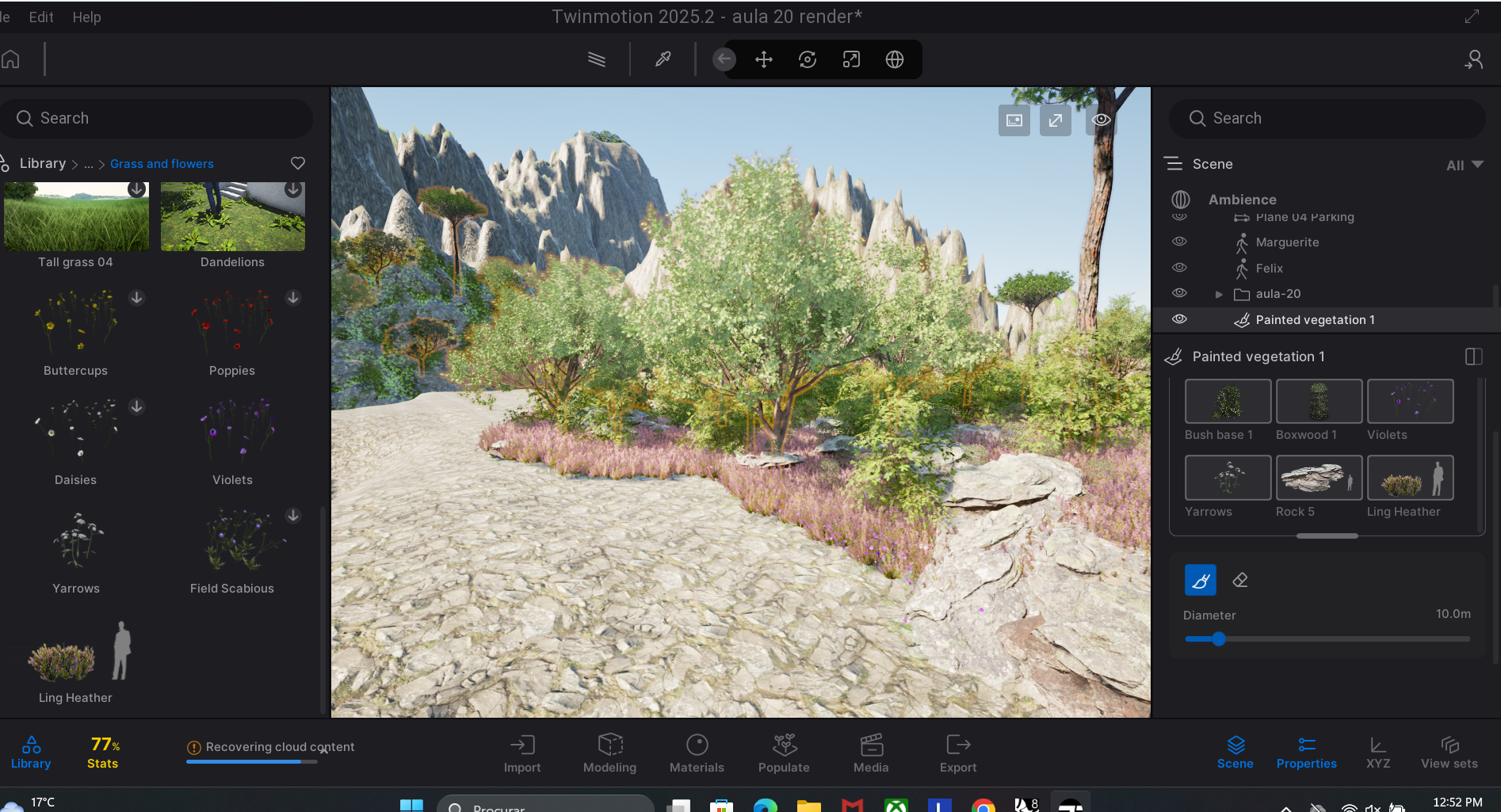
Task: Activate the Move gizmo tool
Action: [x=764, y=59]
